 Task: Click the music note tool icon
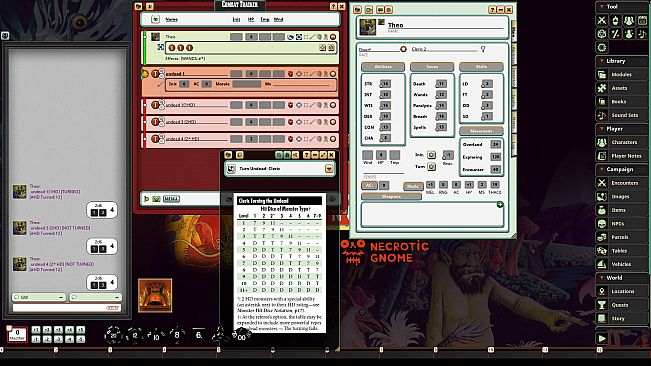point(642,34)
